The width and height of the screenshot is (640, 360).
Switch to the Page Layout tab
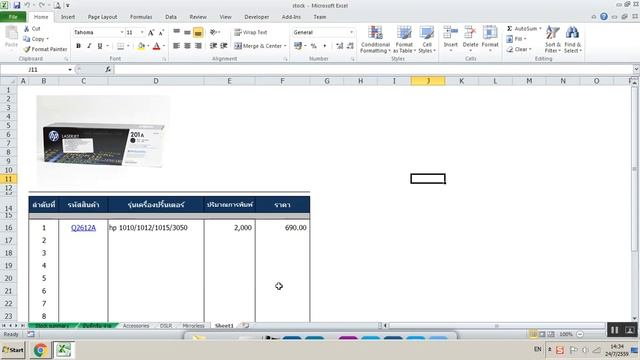tap(102, 17)
